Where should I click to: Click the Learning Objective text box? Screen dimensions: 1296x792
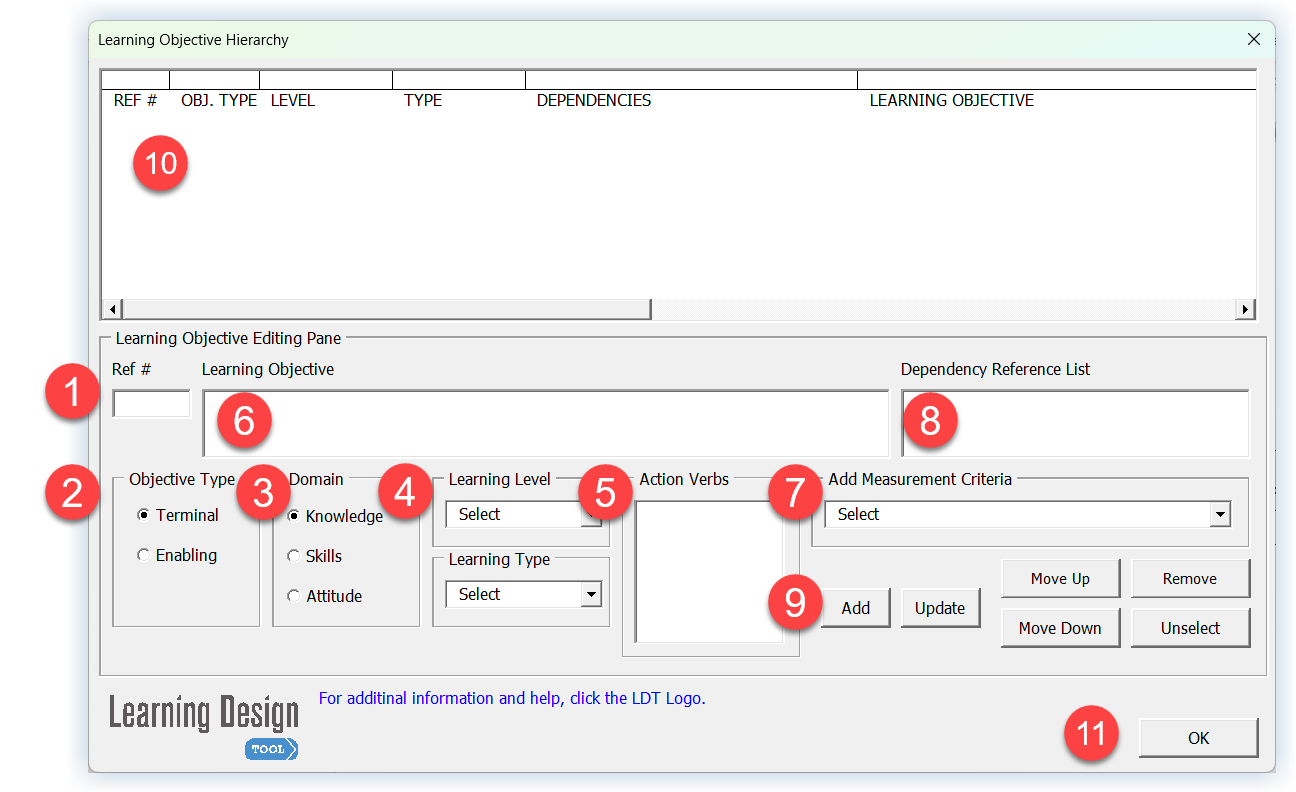545,423
